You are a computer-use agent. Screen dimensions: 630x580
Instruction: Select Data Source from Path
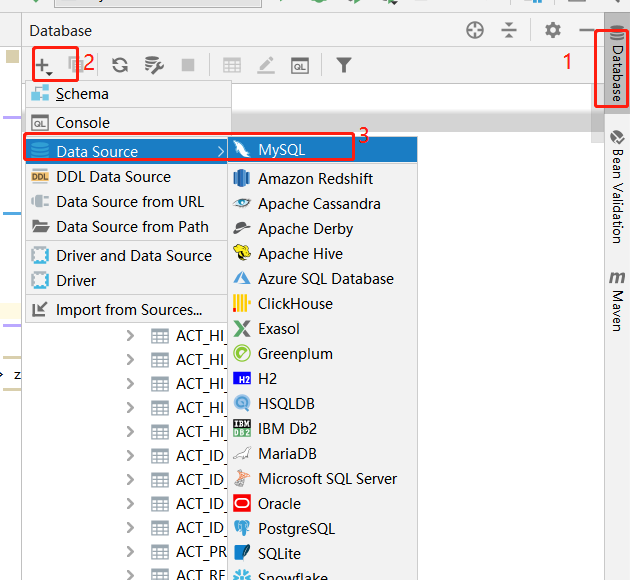click(127, 227)
